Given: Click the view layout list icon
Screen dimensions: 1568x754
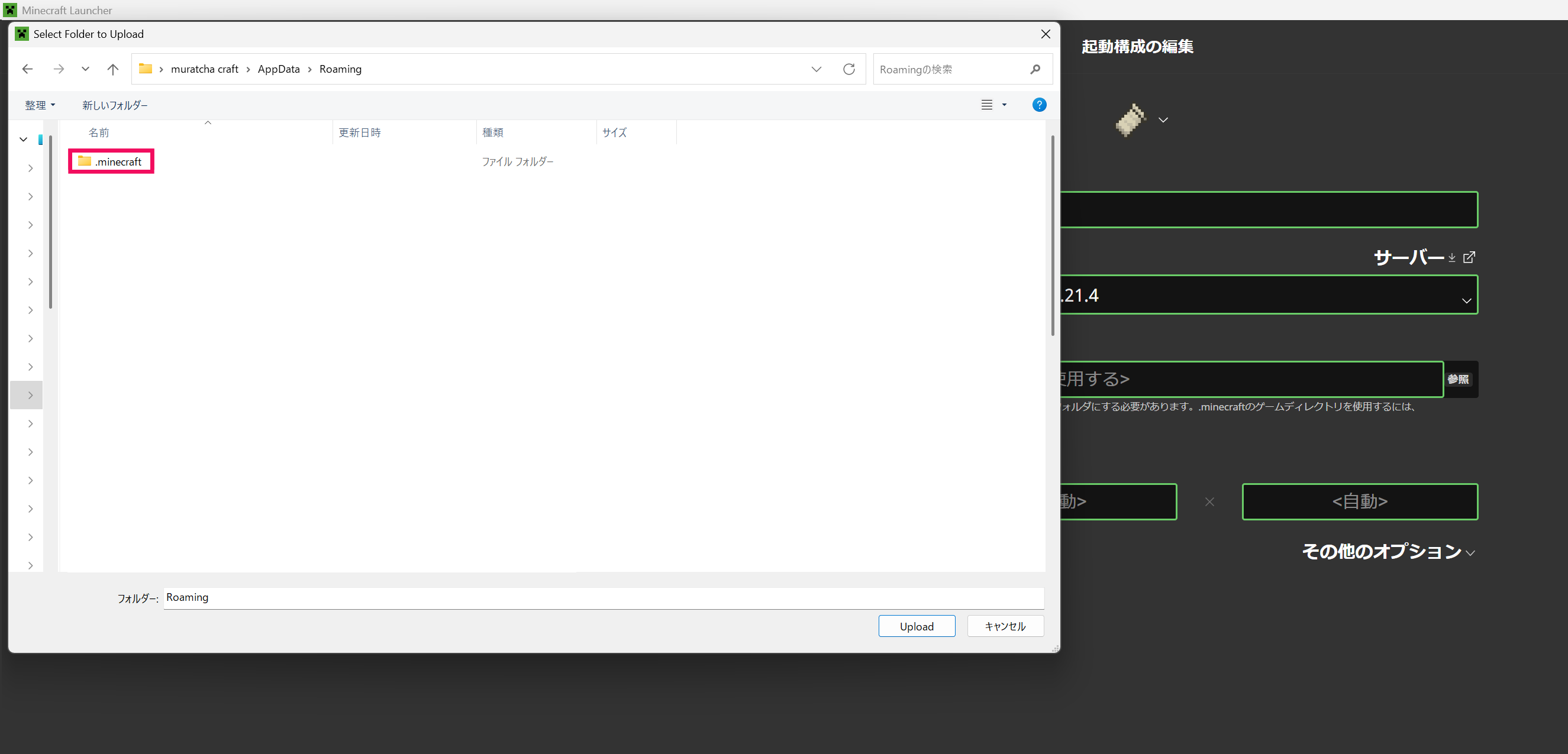Looking at the screenshot, I should [x=987, y=105].
